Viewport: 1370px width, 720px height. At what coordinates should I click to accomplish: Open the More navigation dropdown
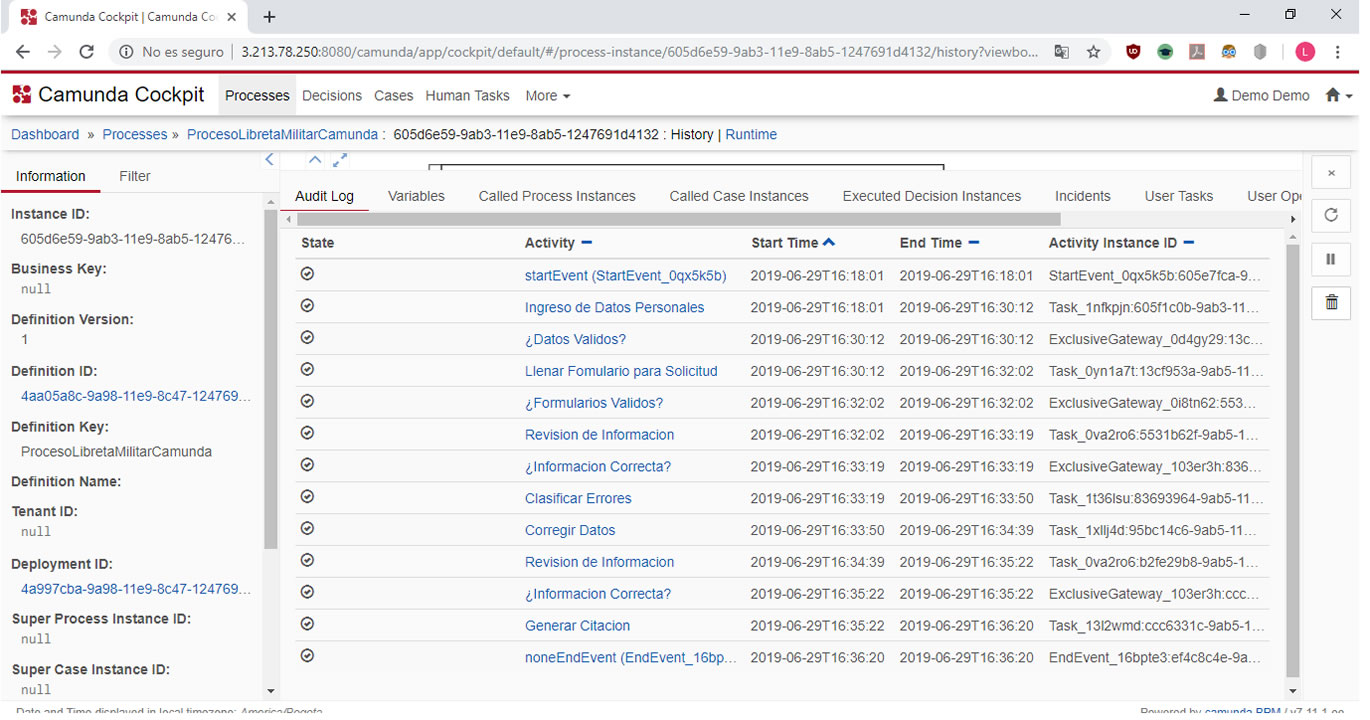[547, 96]
